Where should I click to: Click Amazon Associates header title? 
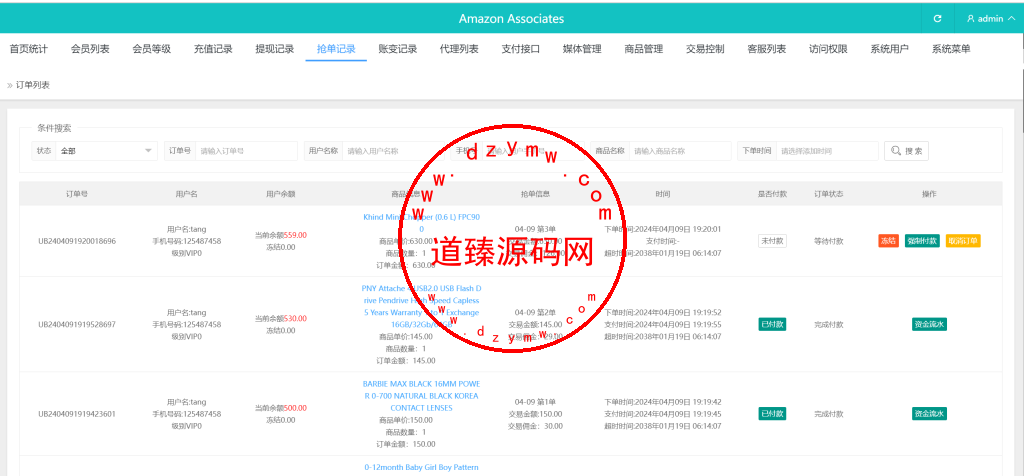(511, 19)
